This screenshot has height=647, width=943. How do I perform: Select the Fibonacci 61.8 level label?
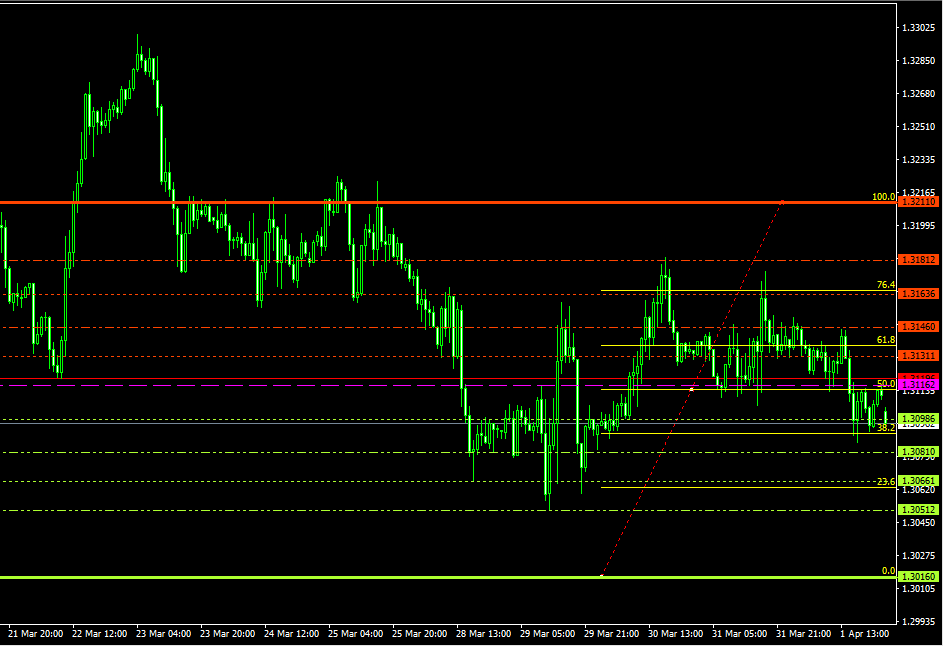(x=886, y=340)
